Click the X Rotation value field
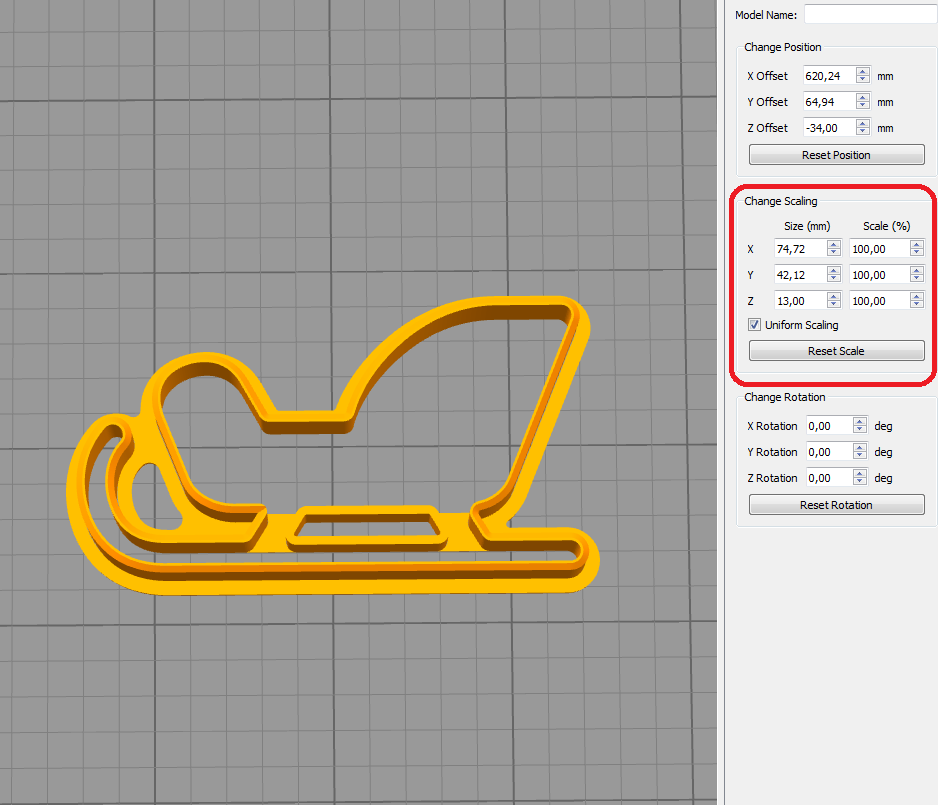938x805 pixels. [x=829, y=426]
